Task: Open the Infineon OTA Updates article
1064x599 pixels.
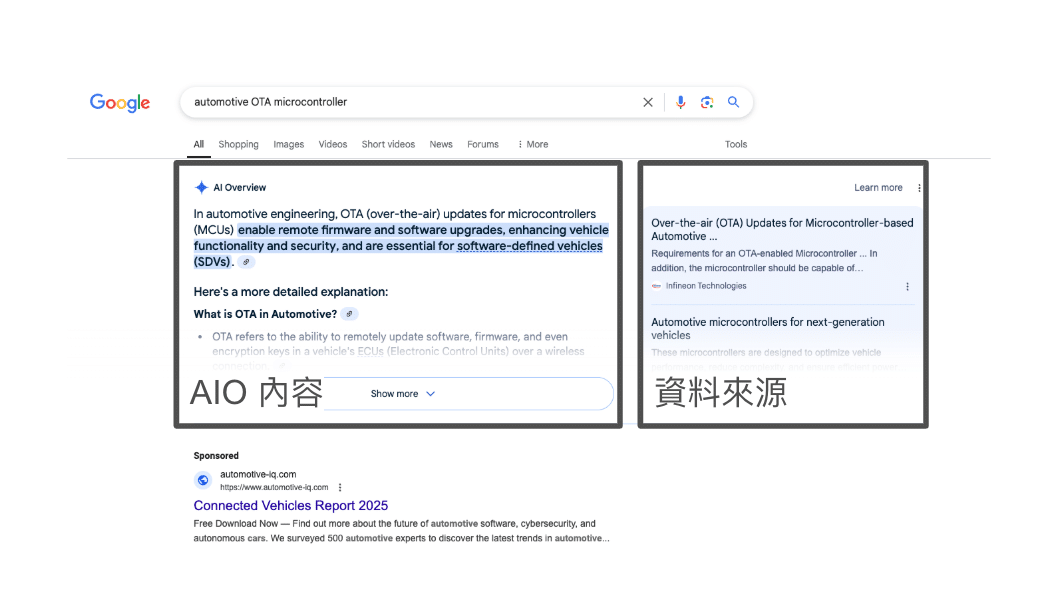Action: (782, 229)
